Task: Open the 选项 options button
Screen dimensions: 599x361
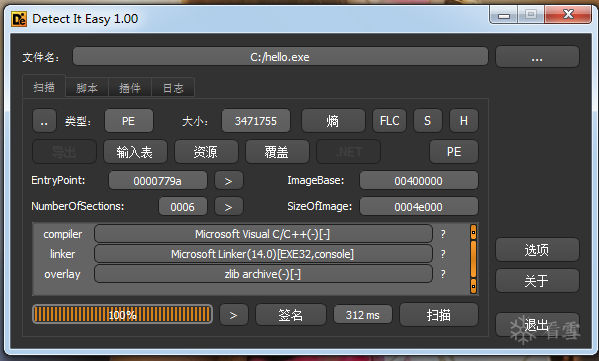Action: pos(537,250)
